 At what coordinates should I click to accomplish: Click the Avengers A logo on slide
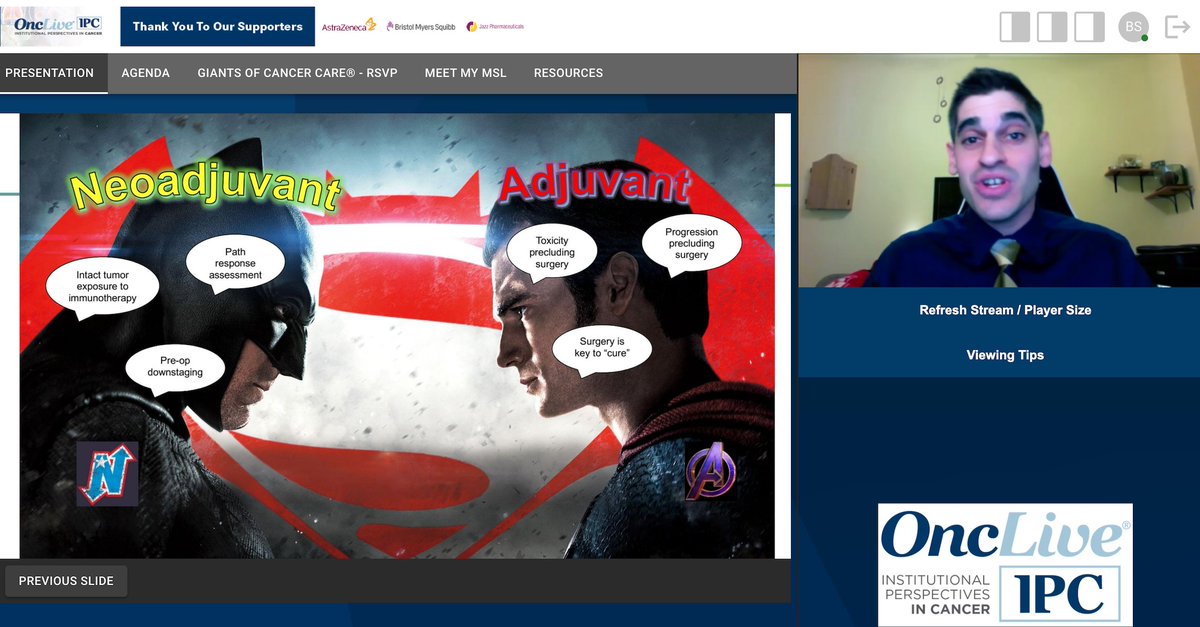(710, 471)
